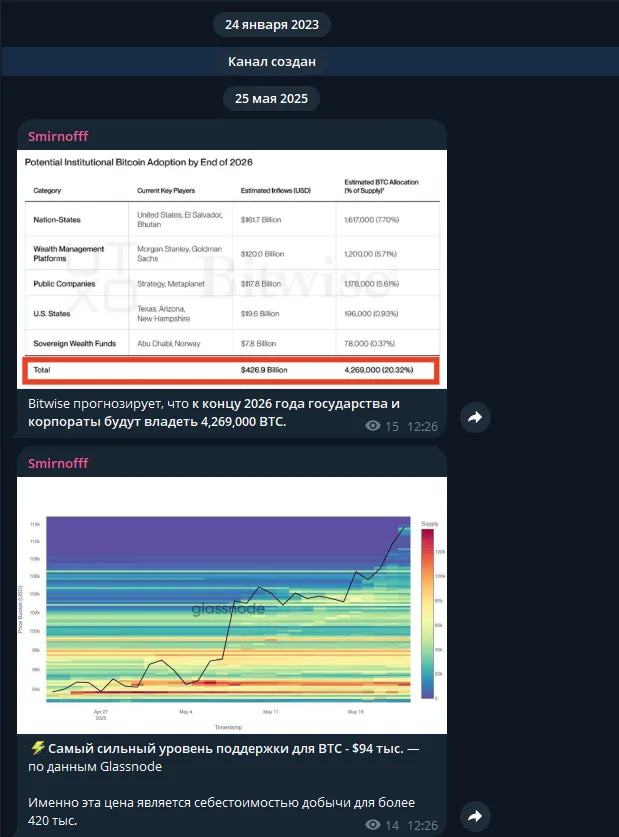Click the Supply color scale legend
The image size is (619, 837).
pyautogui.click(x=430, y=610)
